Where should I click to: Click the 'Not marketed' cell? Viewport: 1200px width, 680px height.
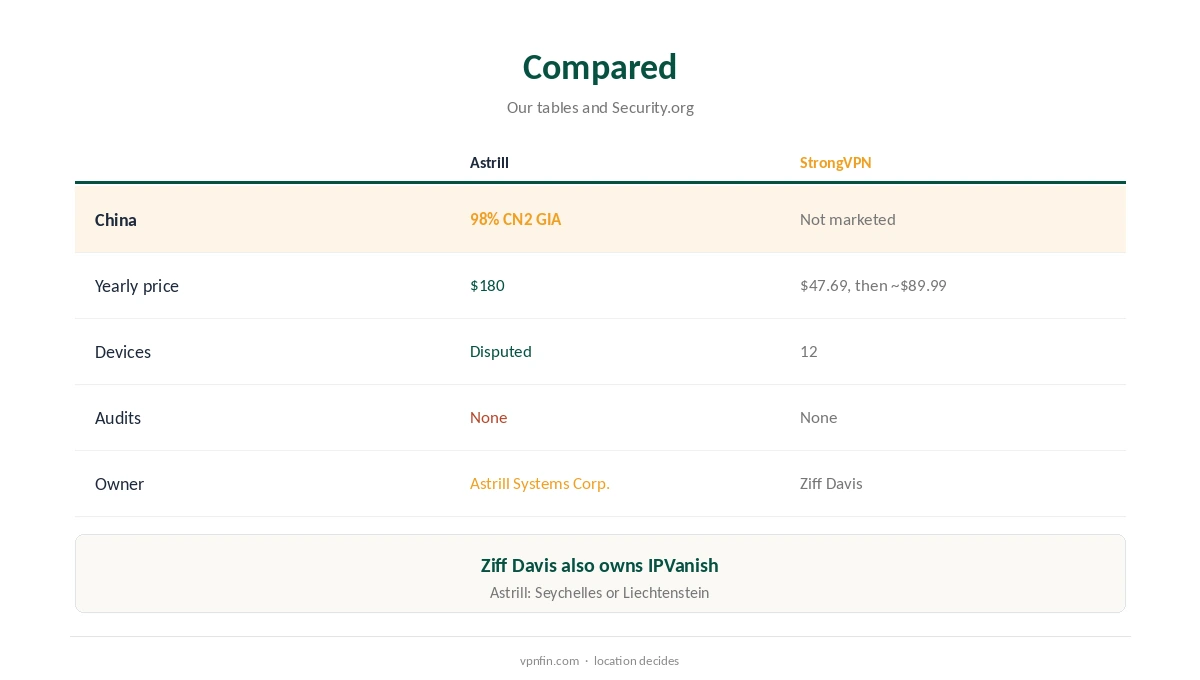847,219
